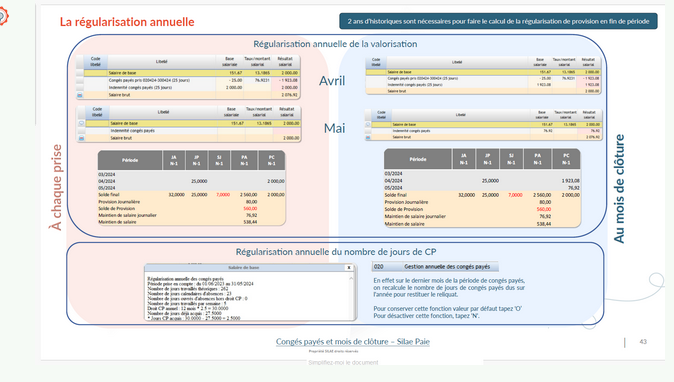Screen dimensions: 674x382
Task: Click the '2 ans d'historiques sont nécessaires' banner
Action: point(498,21)
